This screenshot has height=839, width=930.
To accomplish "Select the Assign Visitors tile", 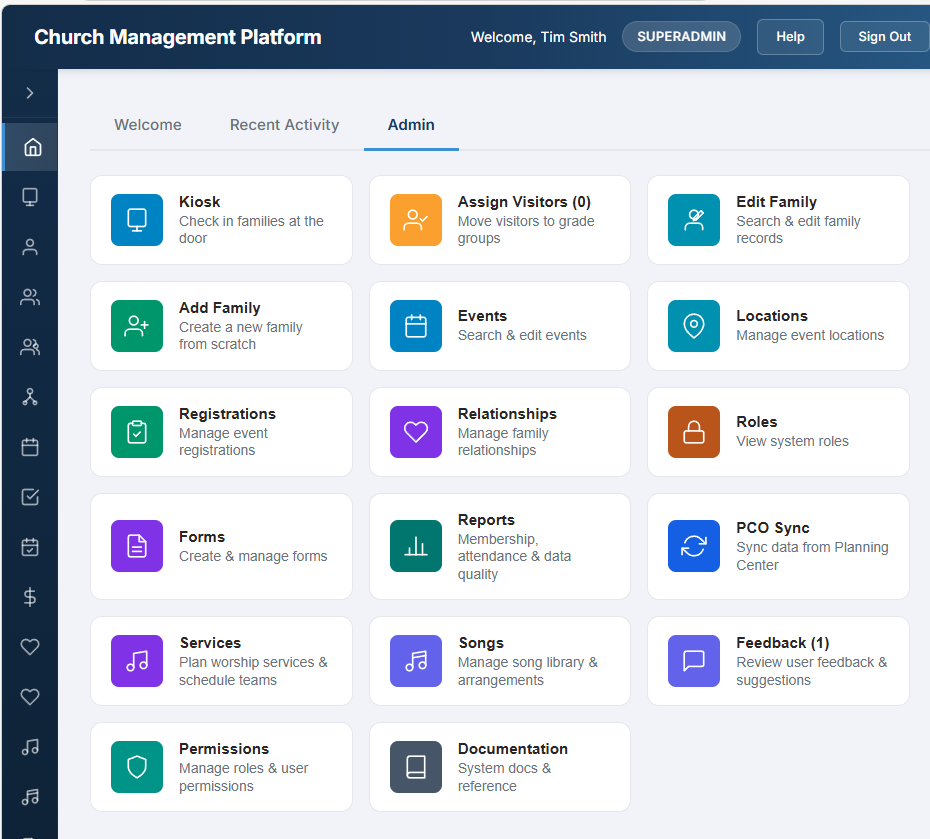I will [x=499, y=219].
